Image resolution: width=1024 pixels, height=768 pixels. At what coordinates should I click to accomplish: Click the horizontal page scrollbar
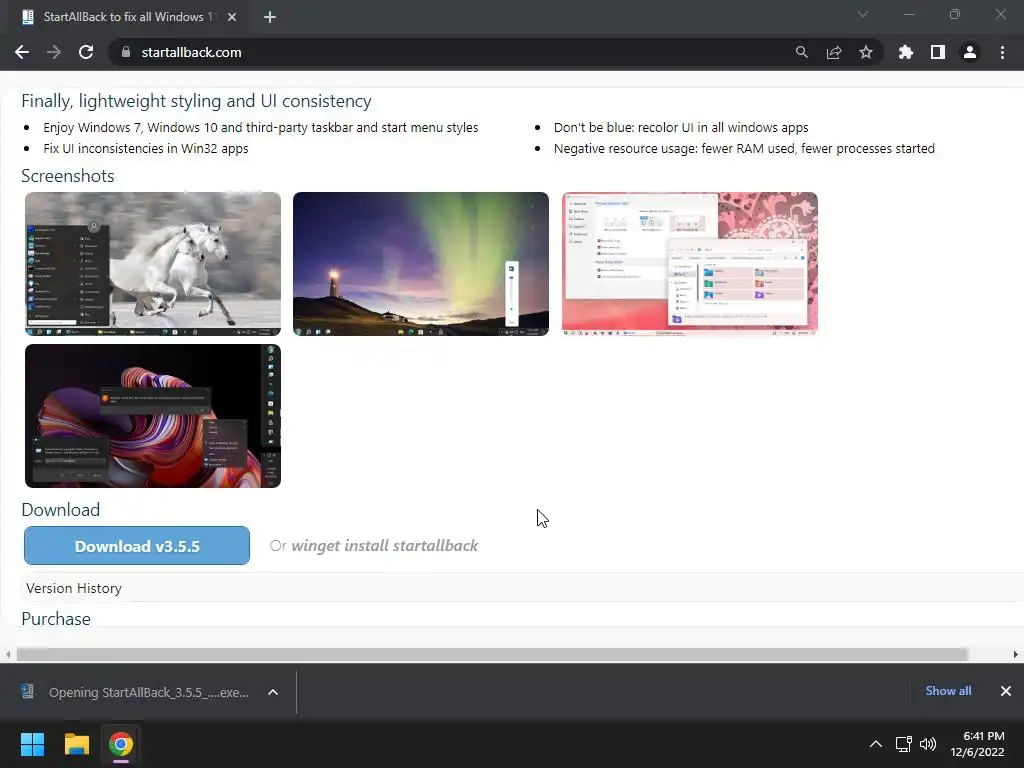(492, 654)
